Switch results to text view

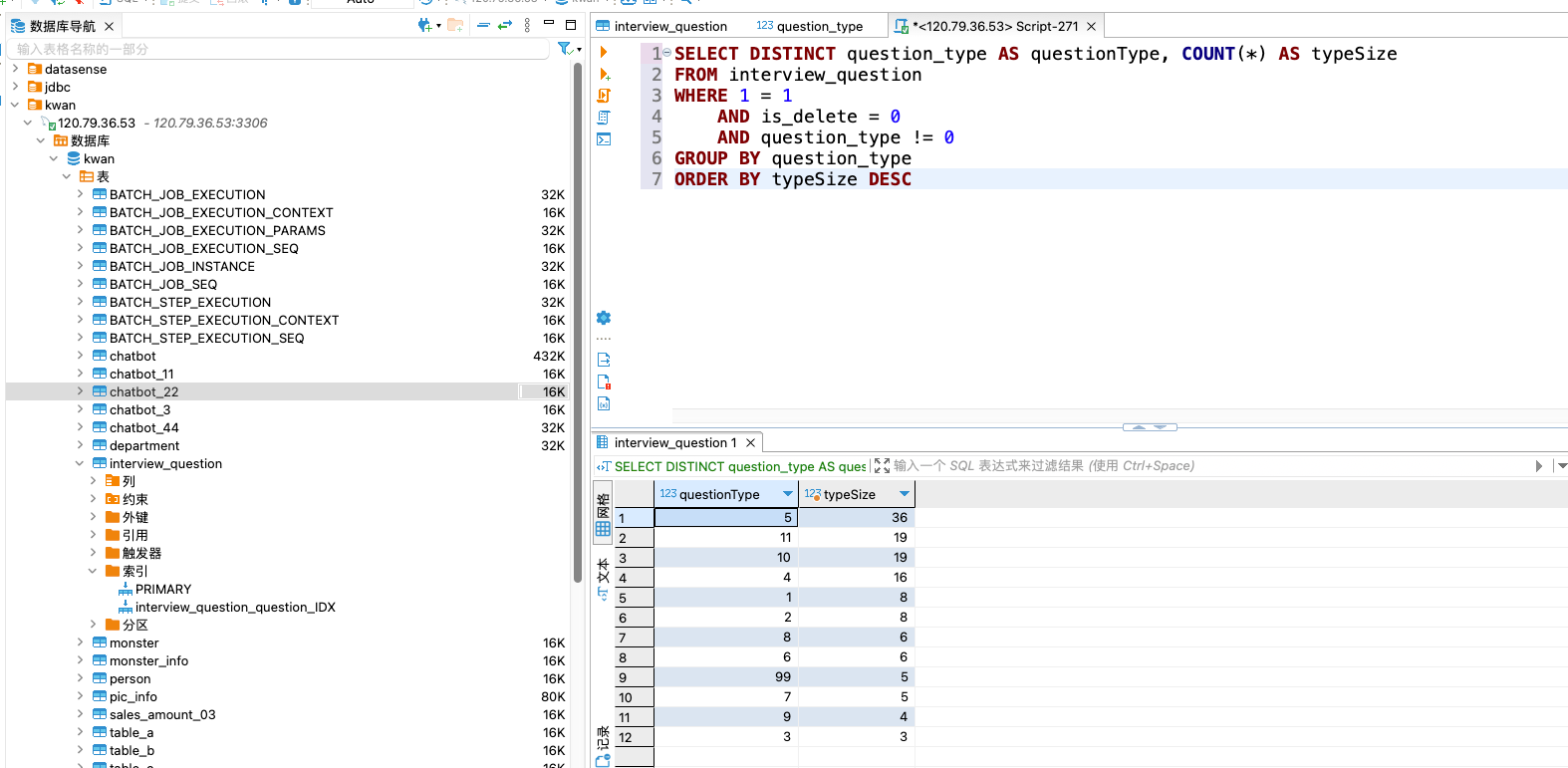[603, 578]
